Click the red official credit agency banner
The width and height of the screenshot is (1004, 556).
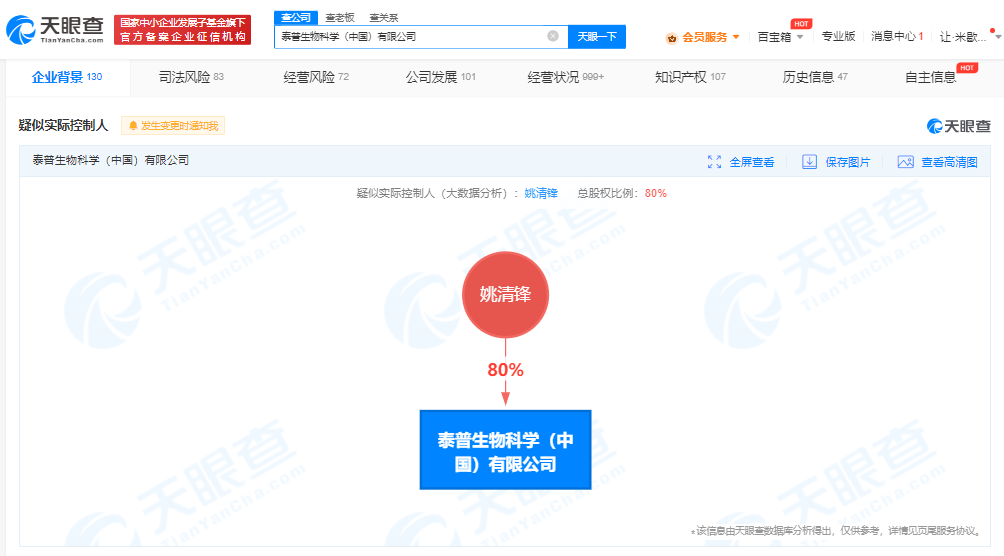click(x=182, y=30)
